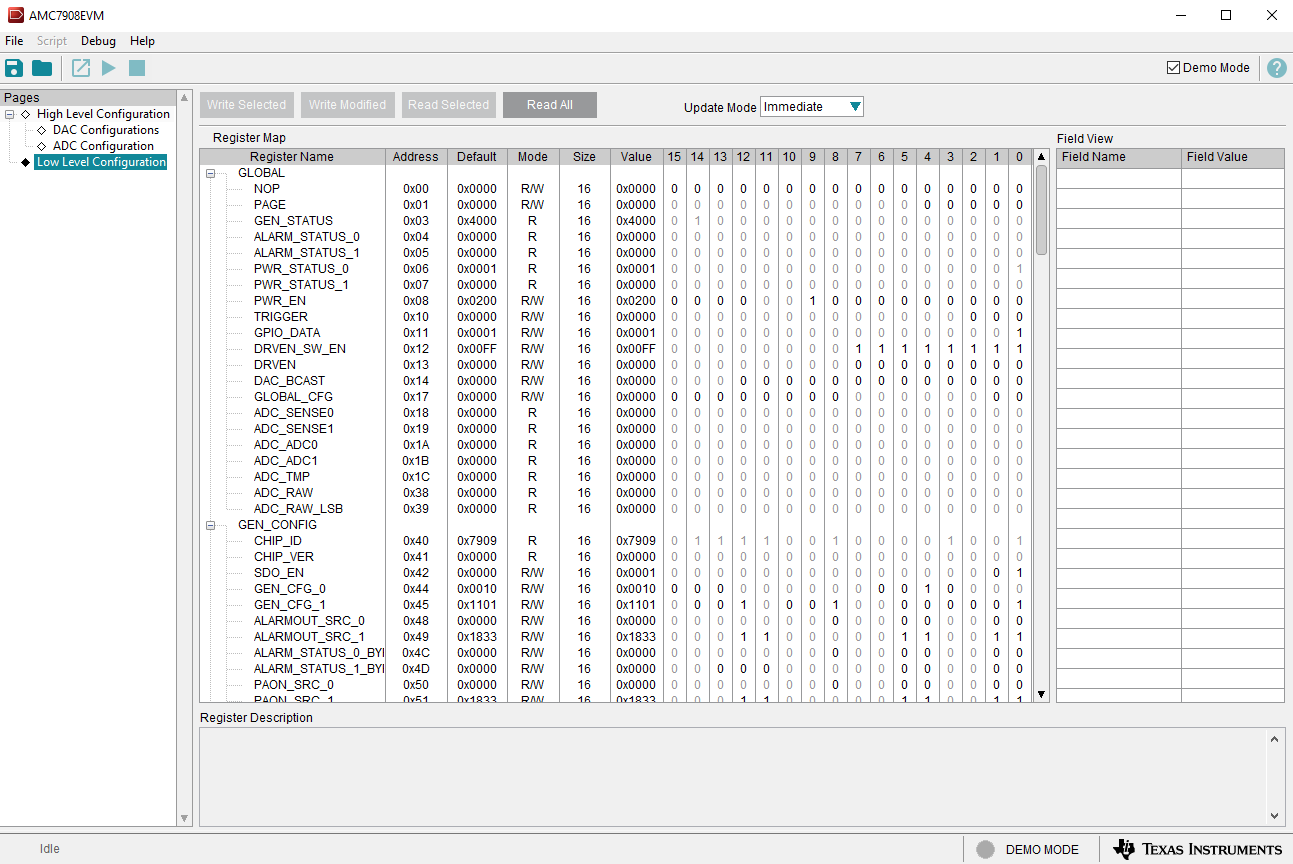Click the register map scroll down arrow
The height and width of the screenshot is (864, 1293).
pos(1041,694)
